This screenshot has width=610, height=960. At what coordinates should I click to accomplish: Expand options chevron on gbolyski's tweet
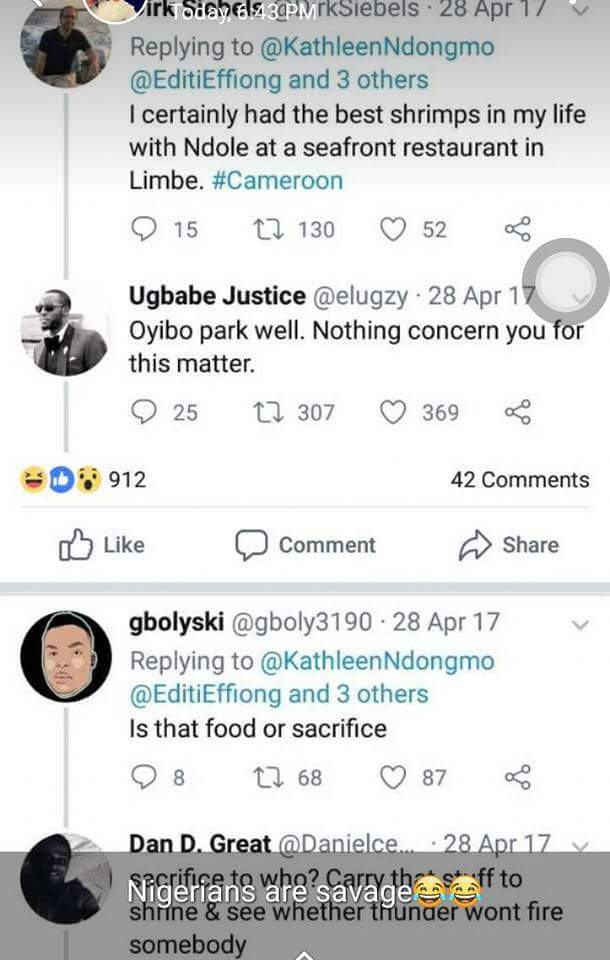579,625
